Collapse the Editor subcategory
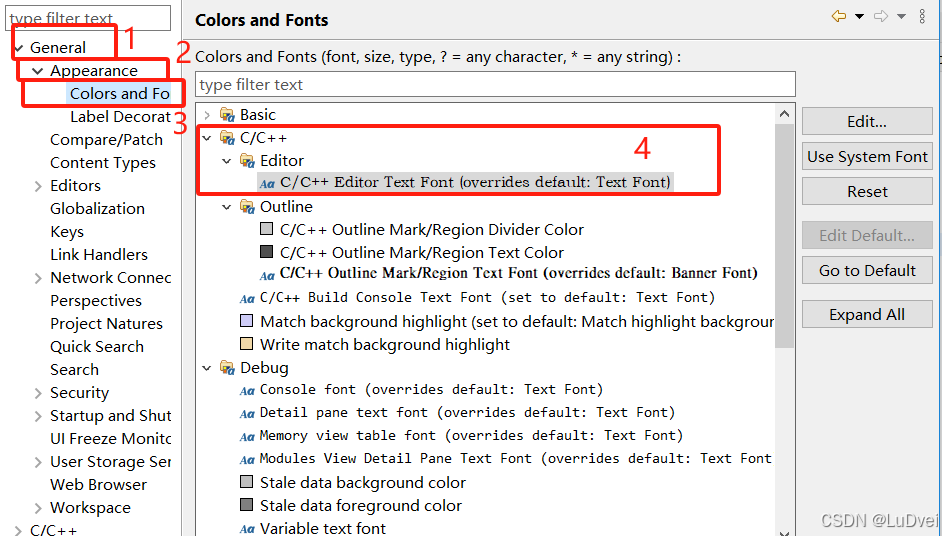 point(226,161)
